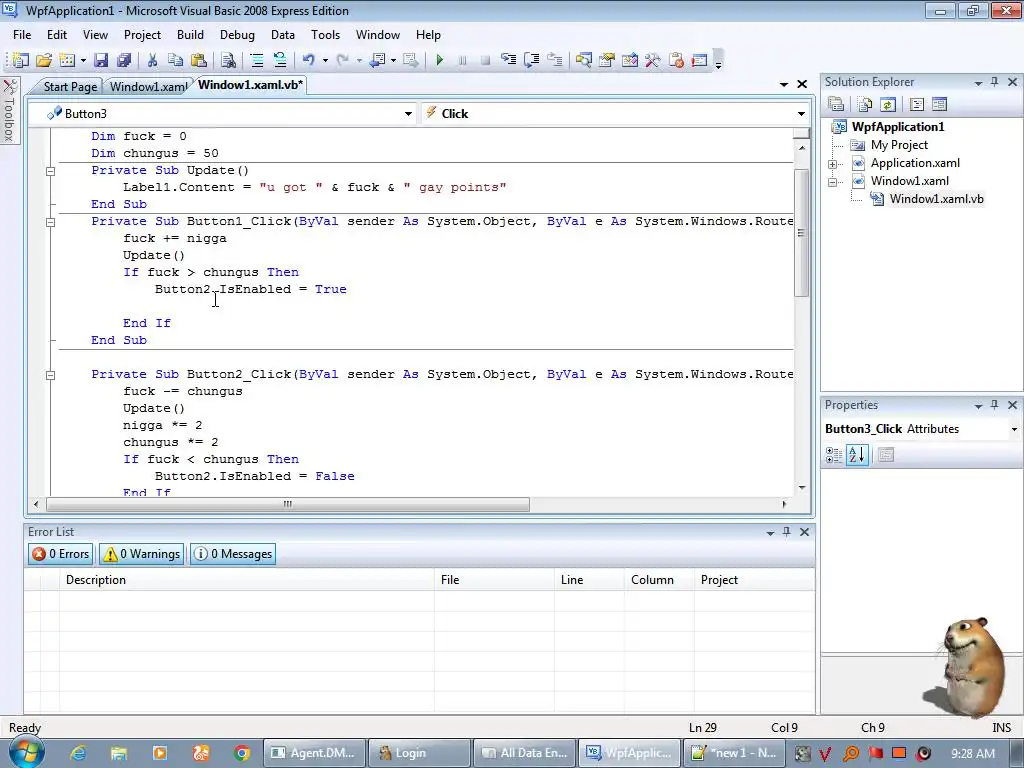Sort Error List by Line column
The image size is (1024, 768).
[589, 580]
